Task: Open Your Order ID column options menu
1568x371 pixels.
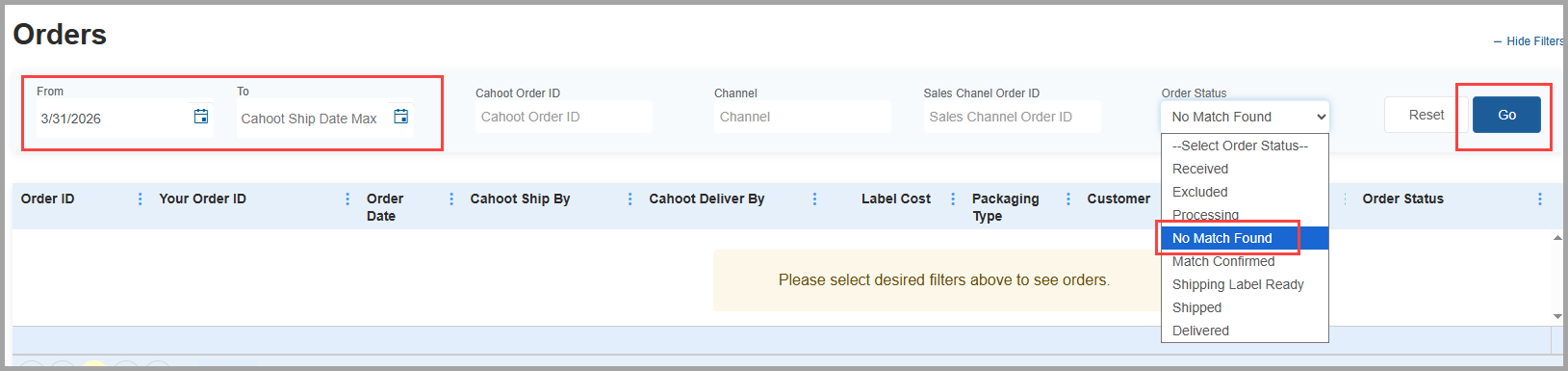Action: (347, 199)
